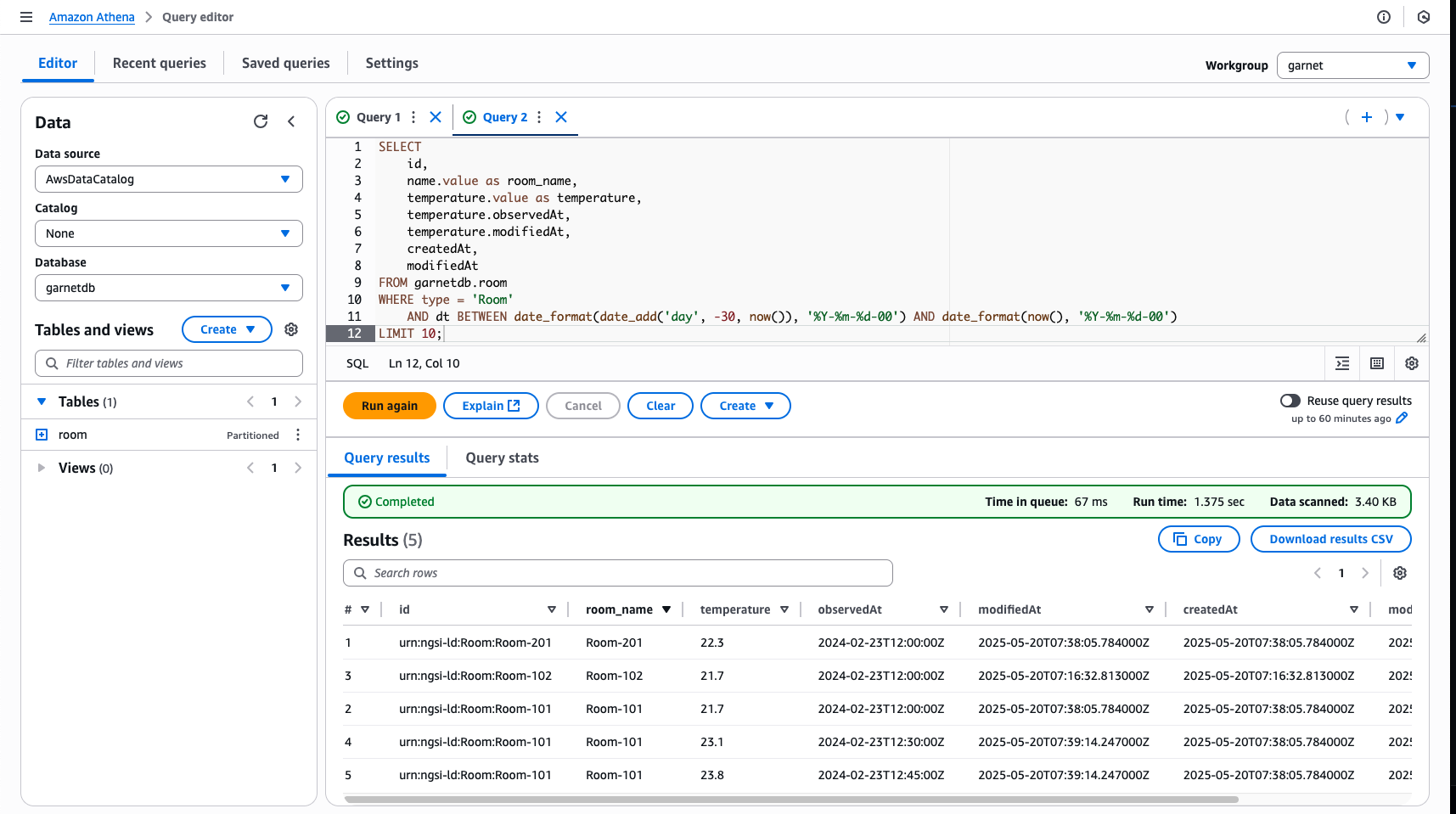Screen dimensions: 1456x814
Task: Click the Search rows field
Action: (618, 573)
